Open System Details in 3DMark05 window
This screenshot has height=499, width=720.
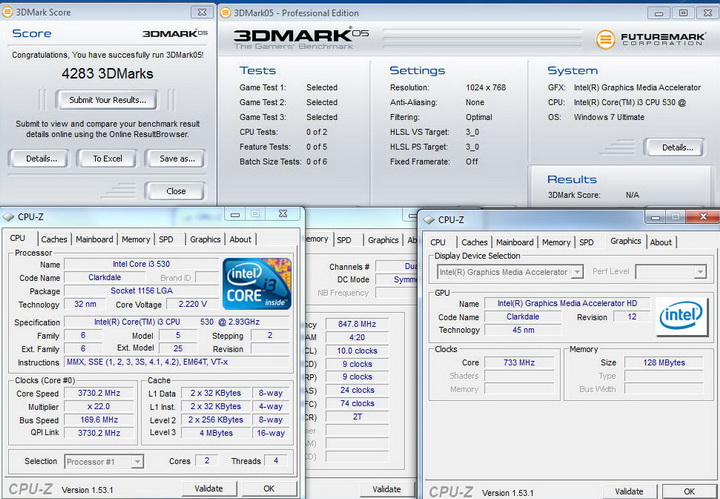[676, 147]
